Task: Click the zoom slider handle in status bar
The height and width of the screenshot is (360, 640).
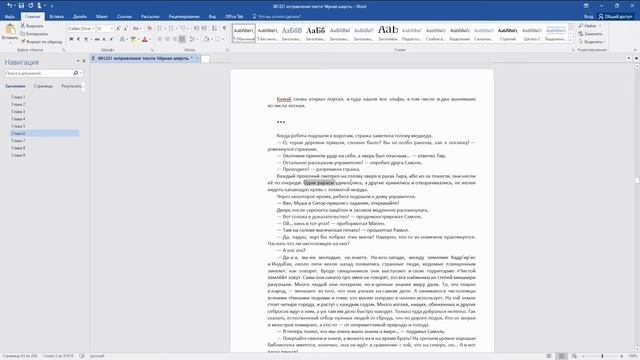Action: click(602, 356)
